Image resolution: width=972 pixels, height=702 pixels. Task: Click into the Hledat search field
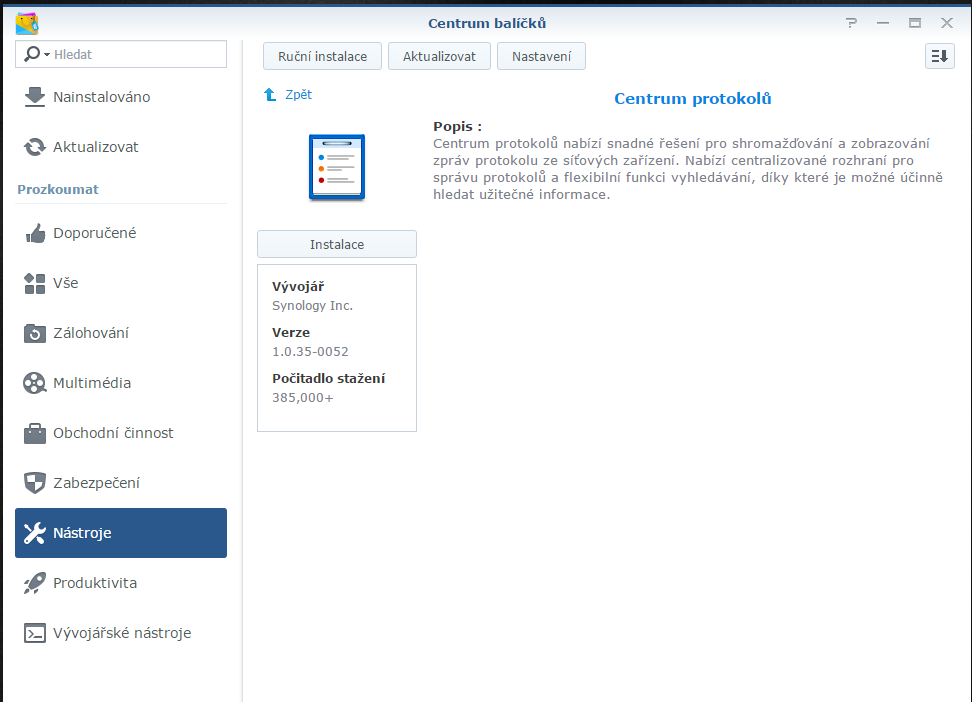[x=135, y=55]
